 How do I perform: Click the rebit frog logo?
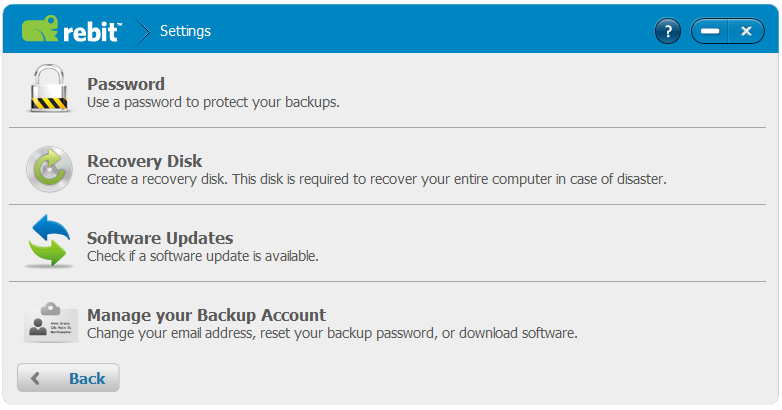(40, 28)
